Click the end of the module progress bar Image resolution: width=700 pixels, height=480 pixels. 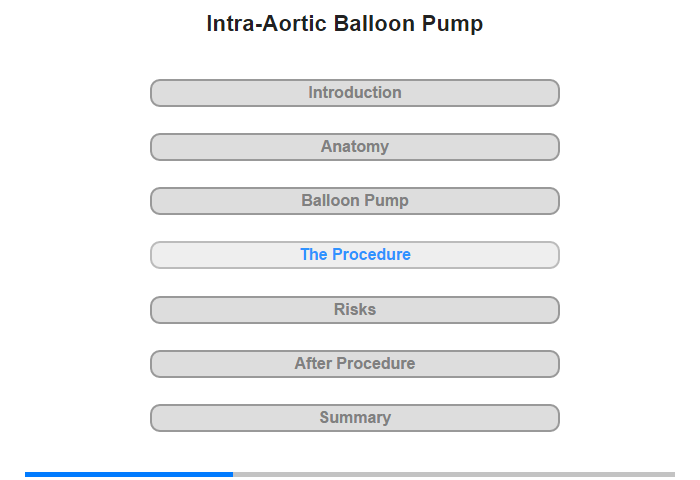[672, 474]
